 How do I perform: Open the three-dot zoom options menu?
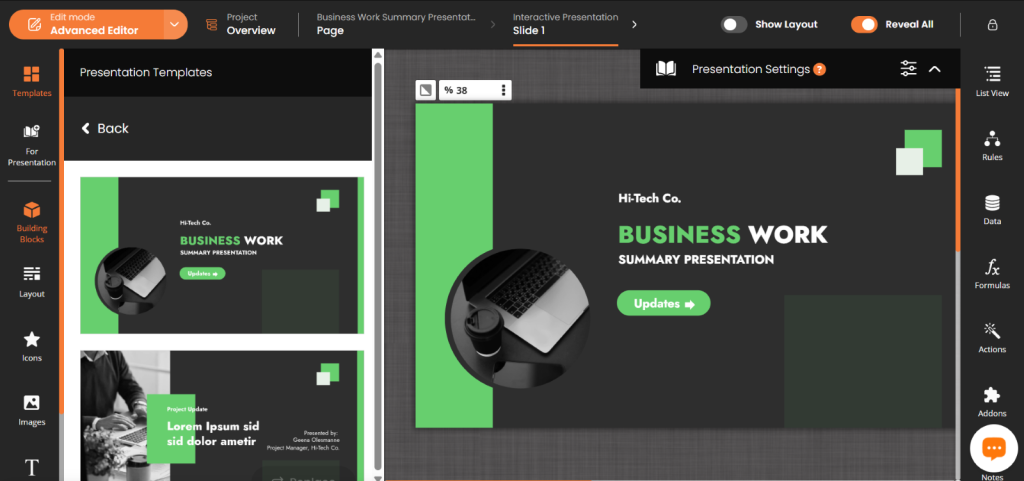click(x=503, y=90)
